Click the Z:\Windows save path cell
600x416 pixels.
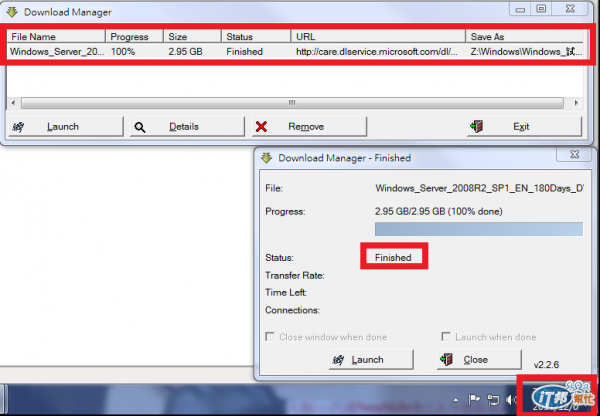point(526,52)
